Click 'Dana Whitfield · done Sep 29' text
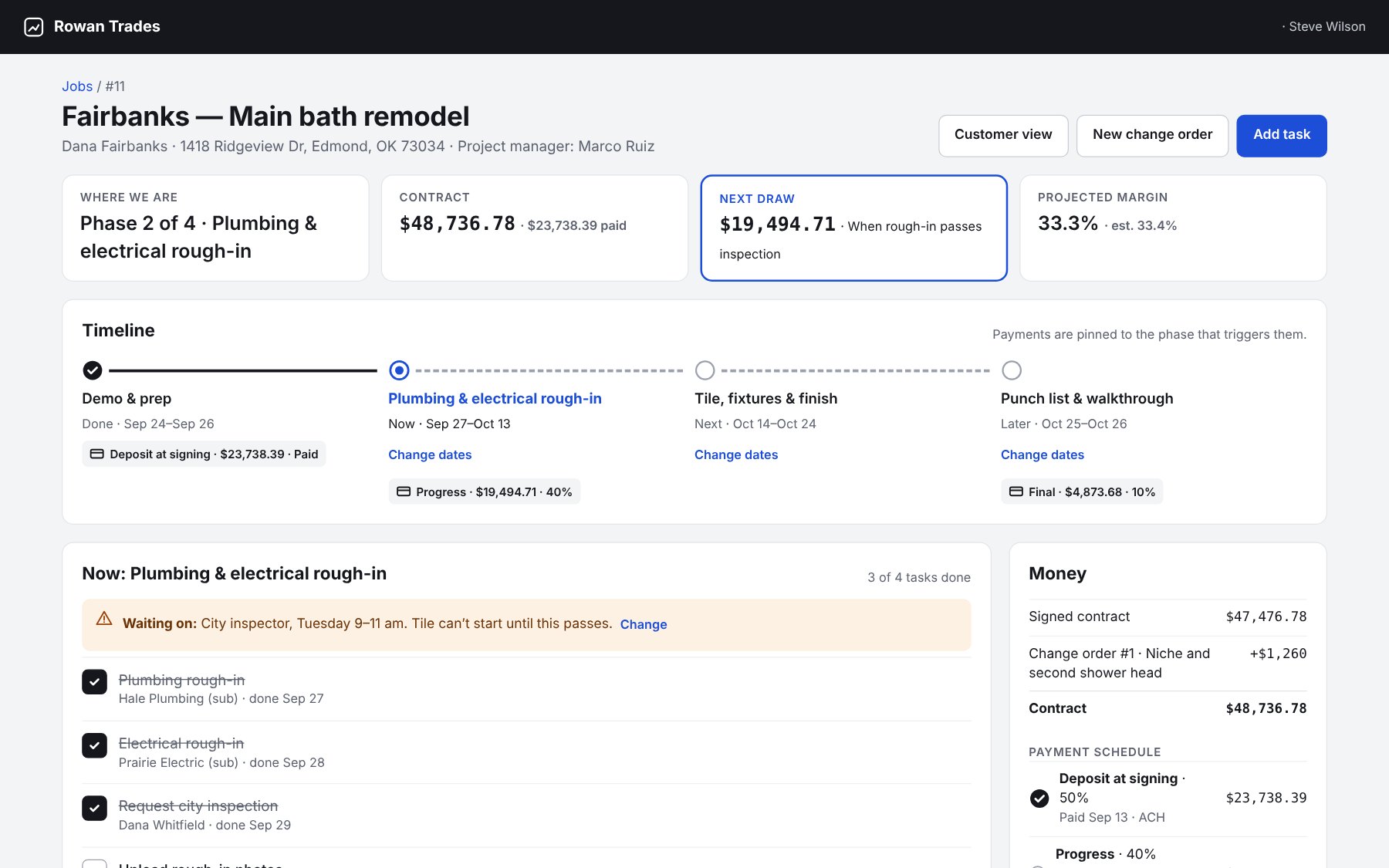 tap(204, 825)
